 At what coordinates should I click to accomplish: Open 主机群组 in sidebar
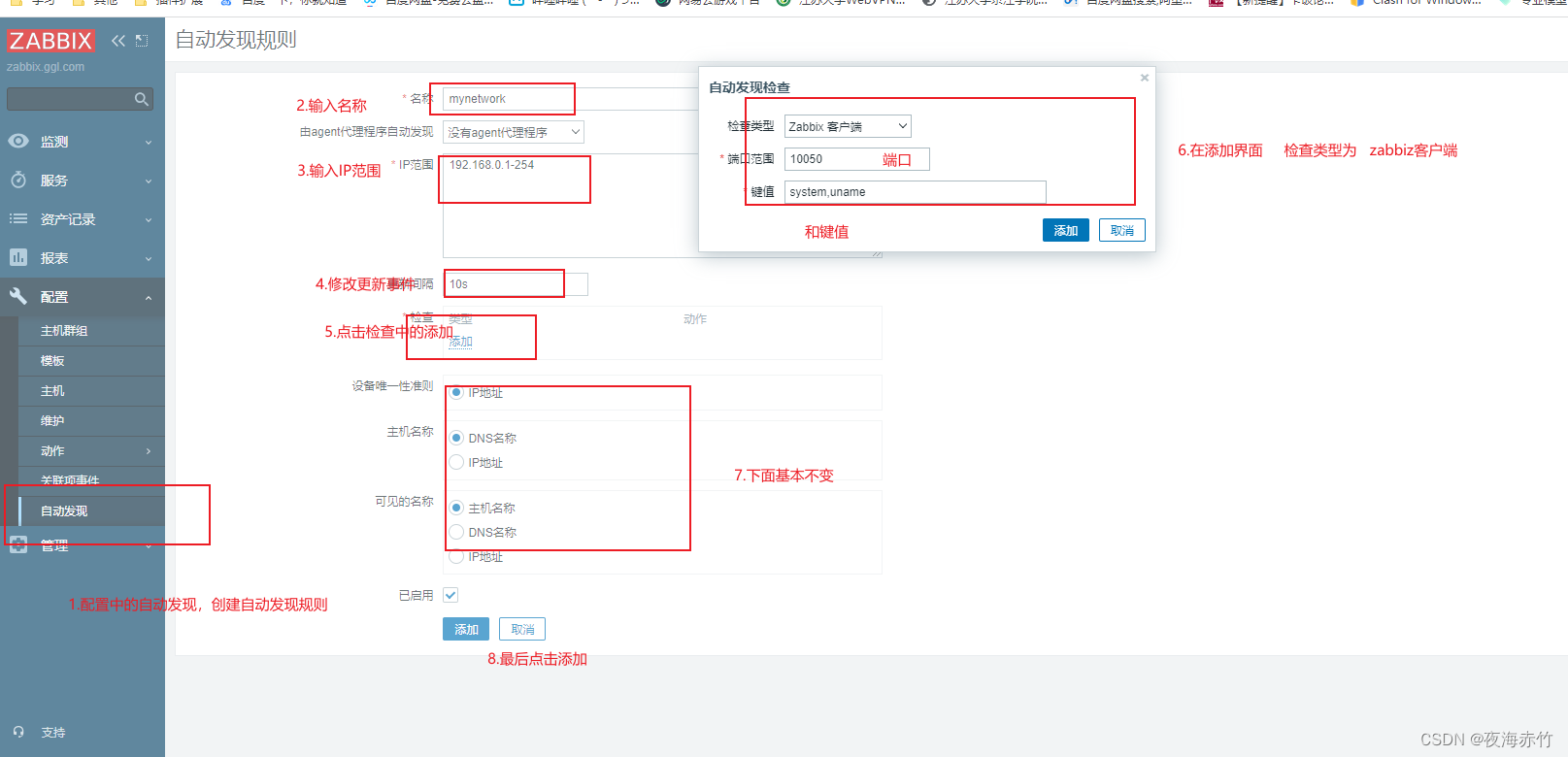64,331
